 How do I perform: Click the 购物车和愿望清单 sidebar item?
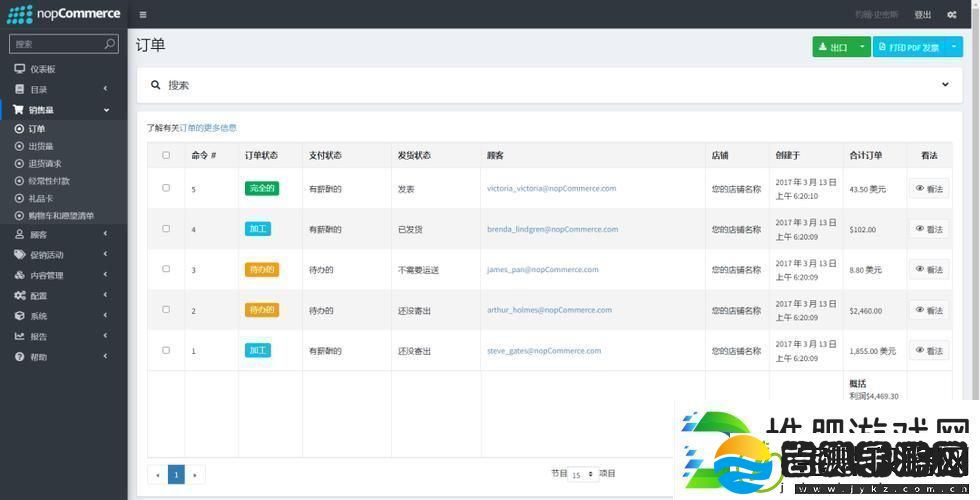tap(60, 216)
